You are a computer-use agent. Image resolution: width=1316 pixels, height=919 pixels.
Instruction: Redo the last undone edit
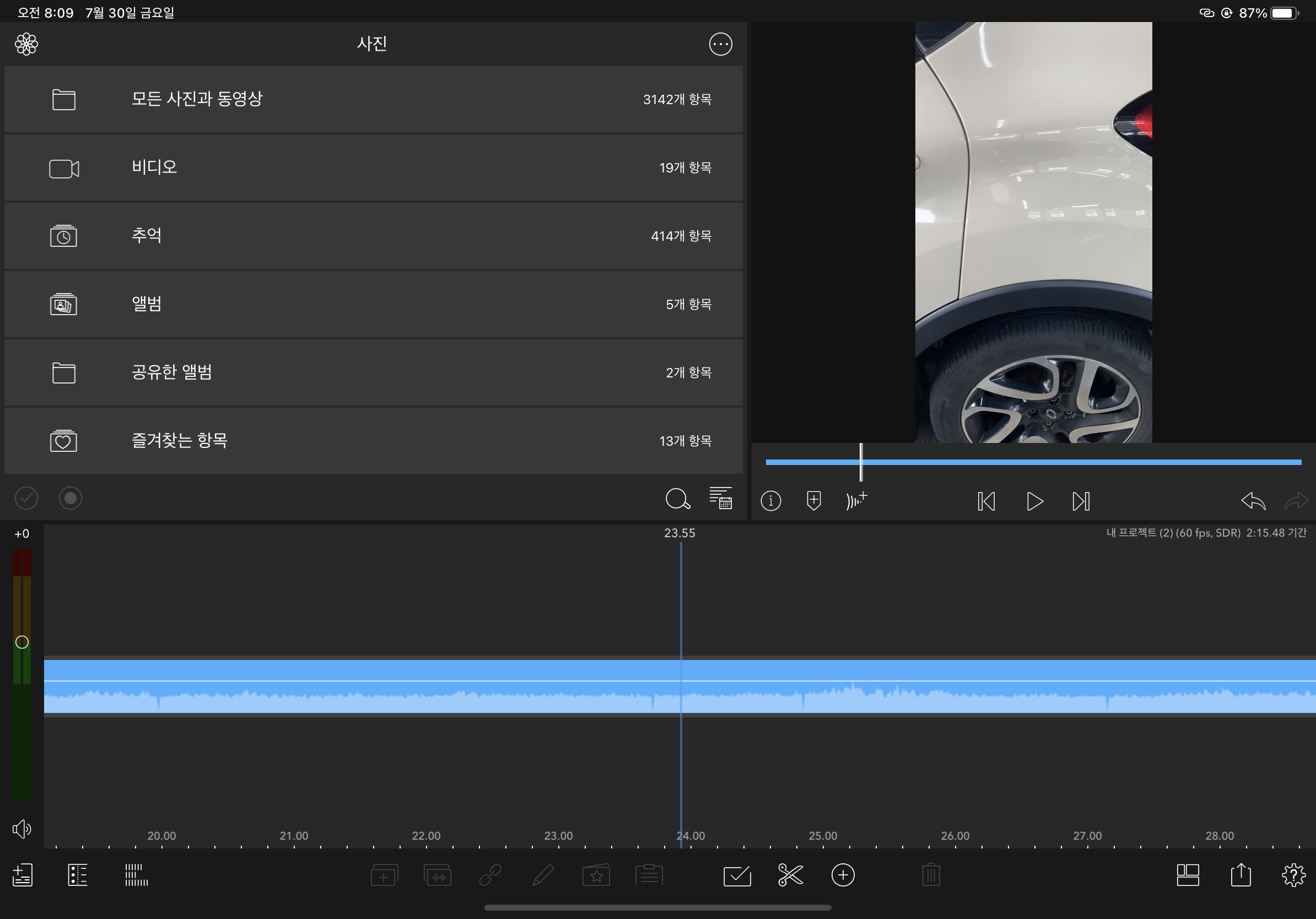pos(1296,501)
